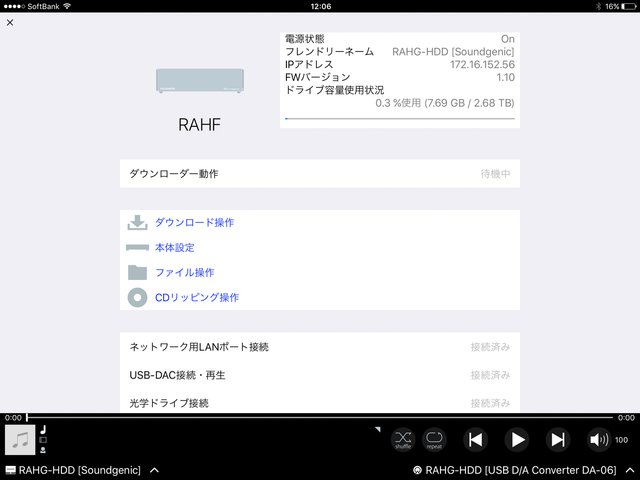640x480 pixels.
Task: Click the speaker volume icon
Action: [x=598, y=439]
